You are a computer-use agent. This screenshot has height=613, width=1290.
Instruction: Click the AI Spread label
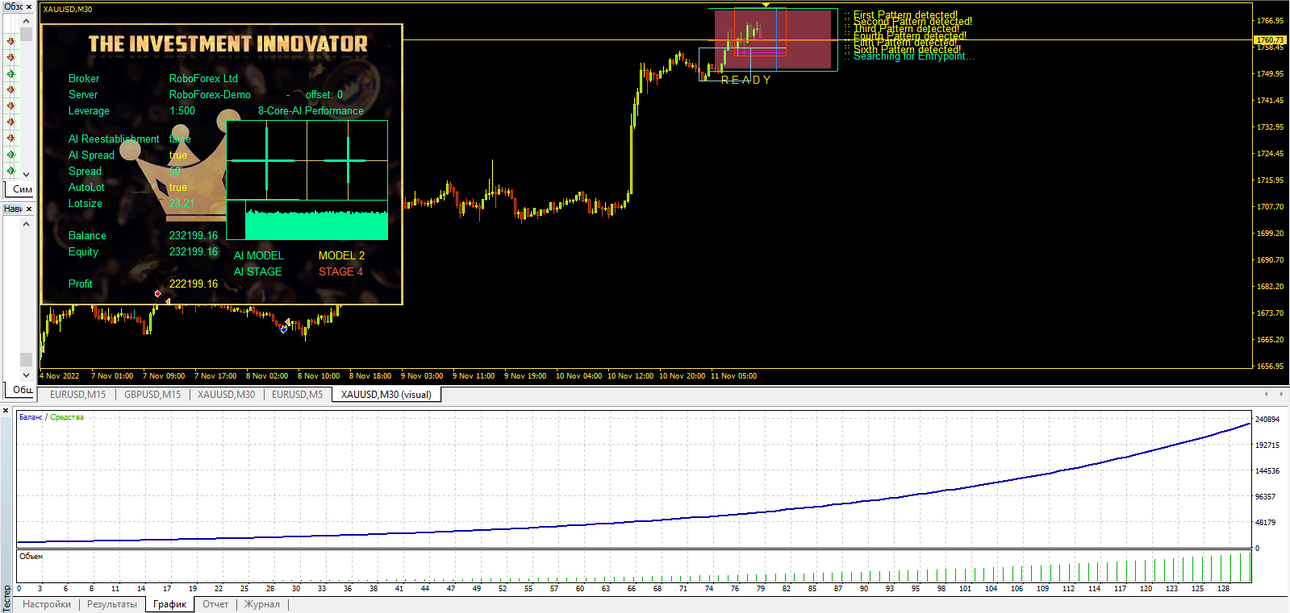(x=91, y=155)
